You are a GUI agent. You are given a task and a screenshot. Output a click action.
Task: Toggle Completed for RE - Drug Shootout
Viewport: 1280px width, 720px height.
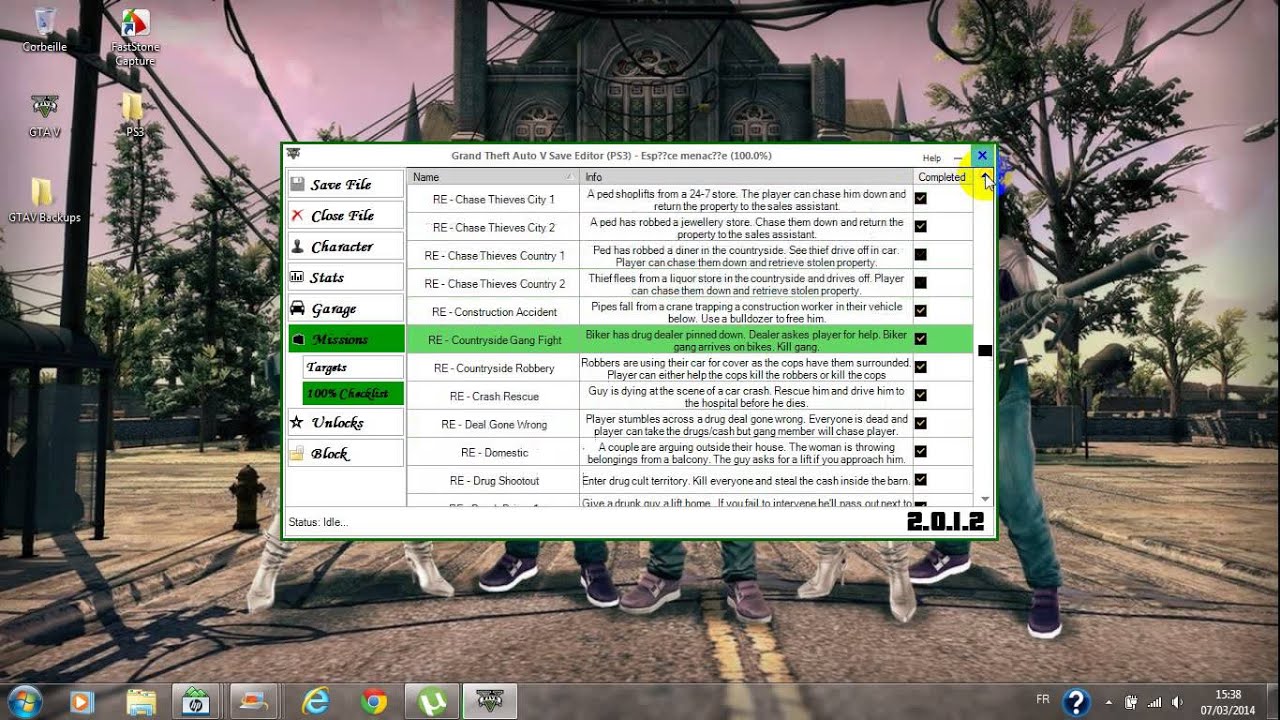pos(920,479)
